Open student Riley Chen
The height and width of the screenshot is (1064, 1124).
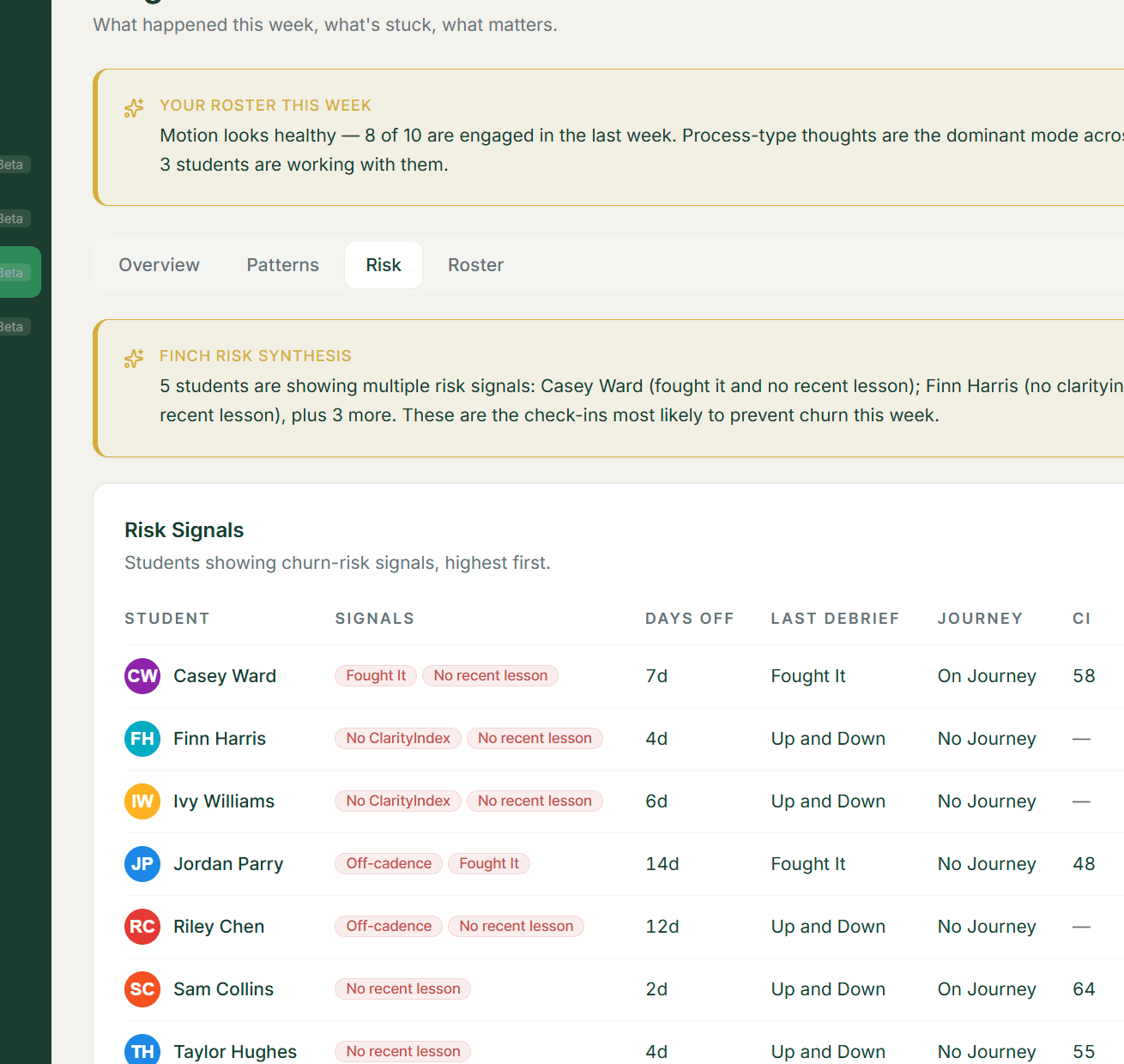click(x=219, y=927)
